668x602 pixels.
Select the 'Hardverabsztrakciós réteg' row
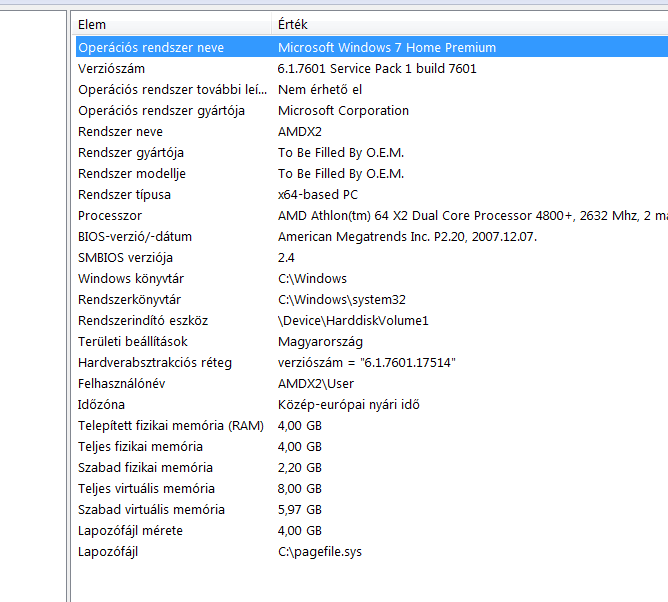coord(372,363)
